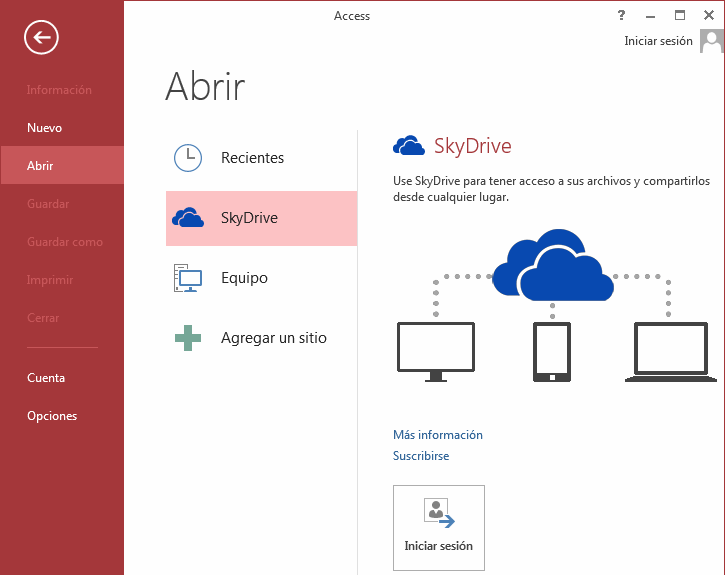Click Iniciar sesión text in the title bar
The image size is (726, 575).
click(658, 41)
